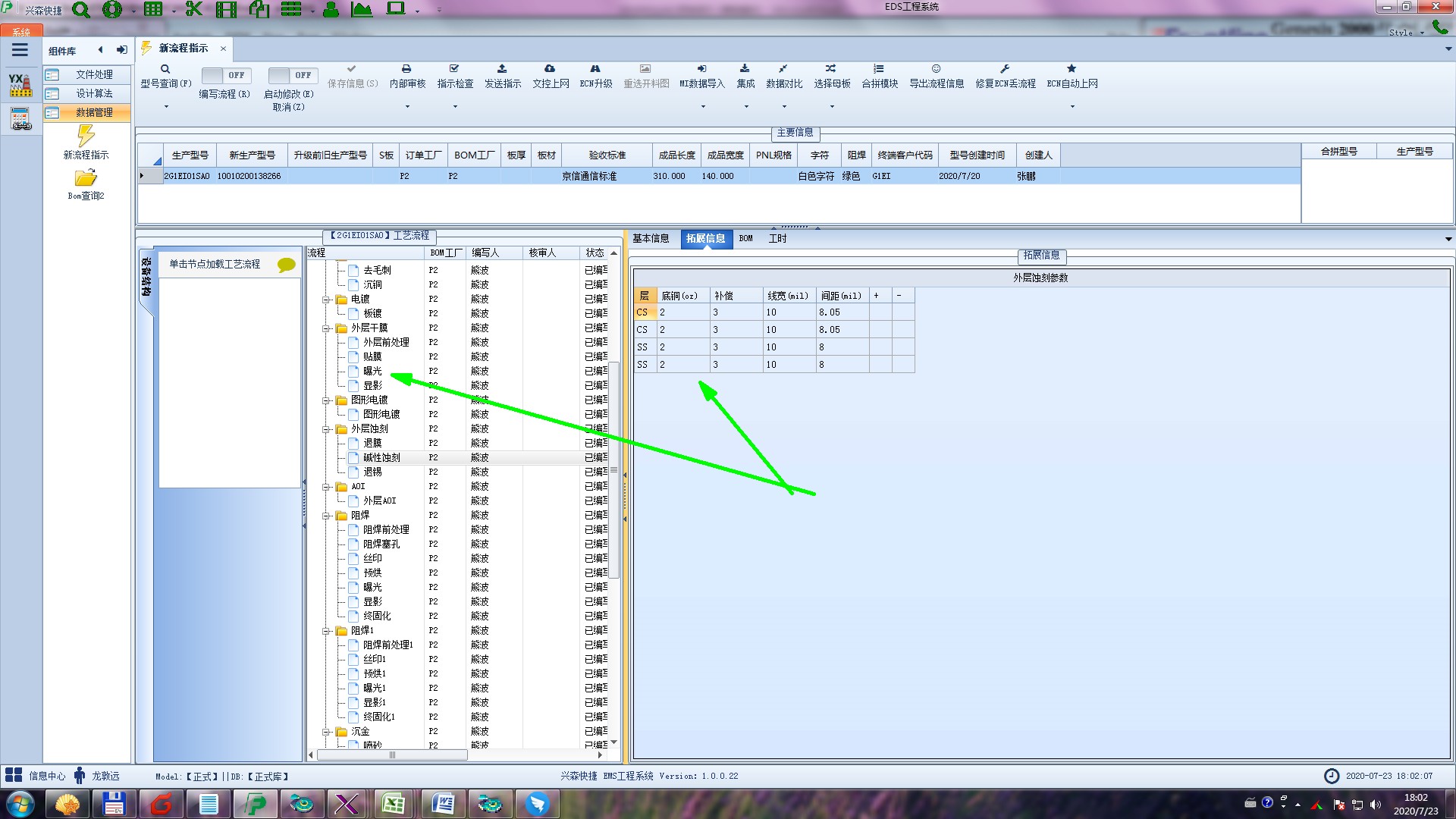Open dropdown arrow under ECN自动上网
Screen dimensions: 1456x819
[1072, 106]
